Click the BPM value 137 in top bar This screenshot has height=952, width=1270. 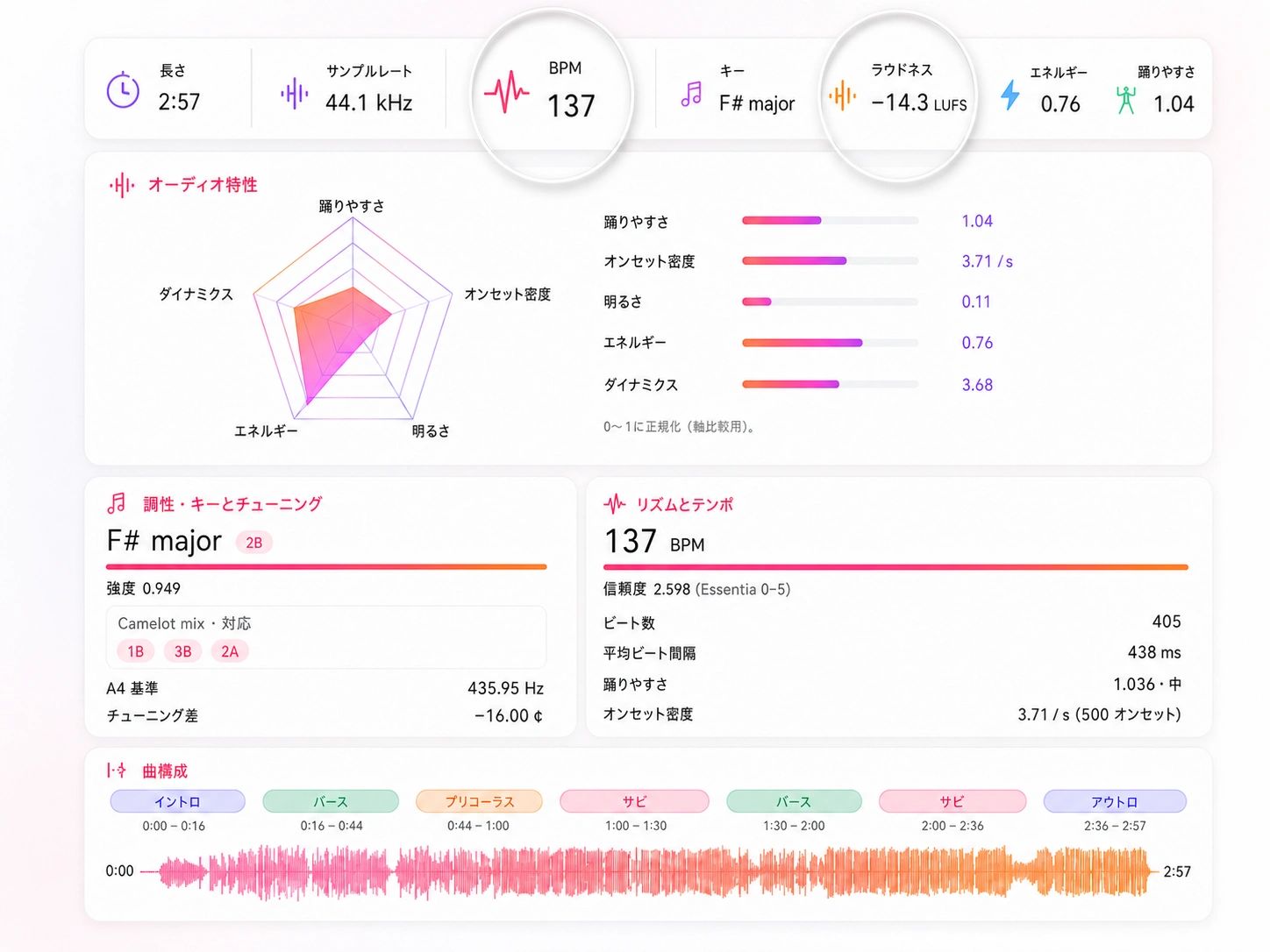[x=571, y=106]
